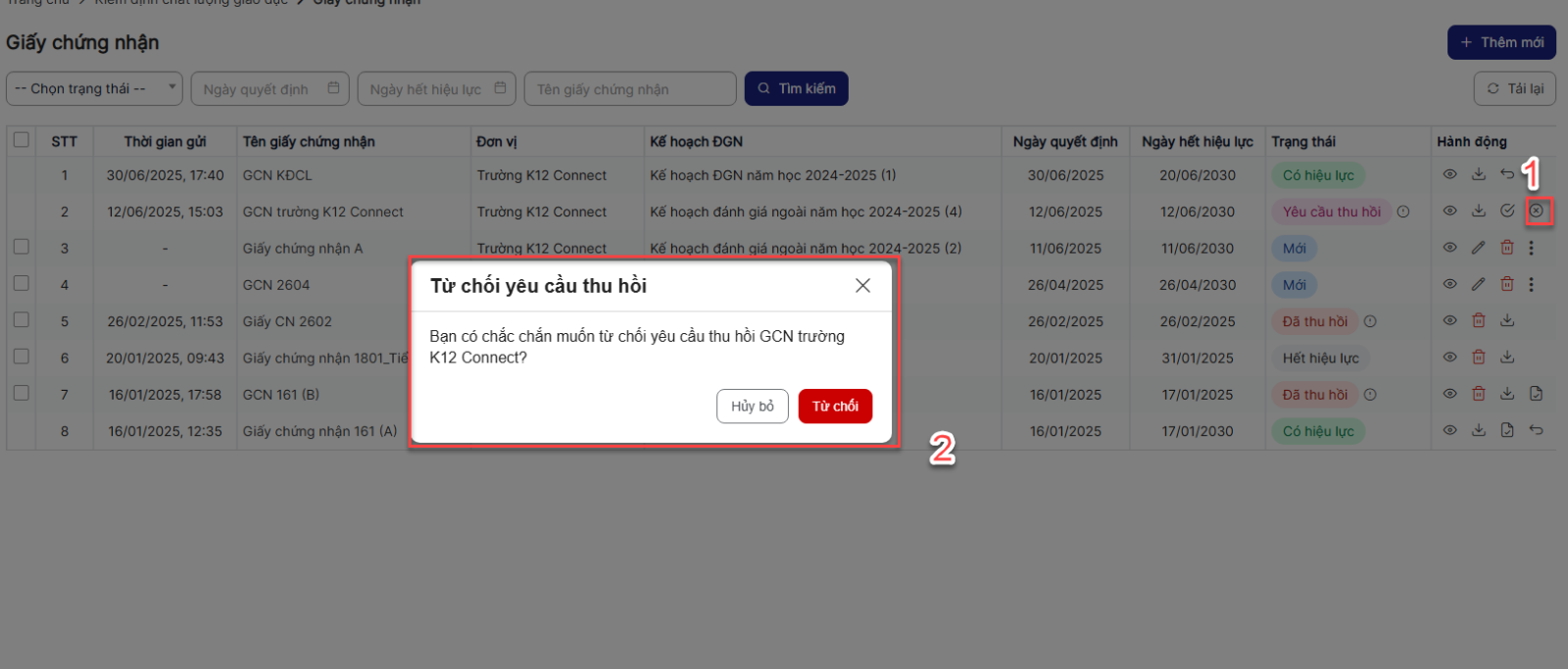
Task: Click Hủy bỏ to cancel the dialog
Action: pos(752,406)
